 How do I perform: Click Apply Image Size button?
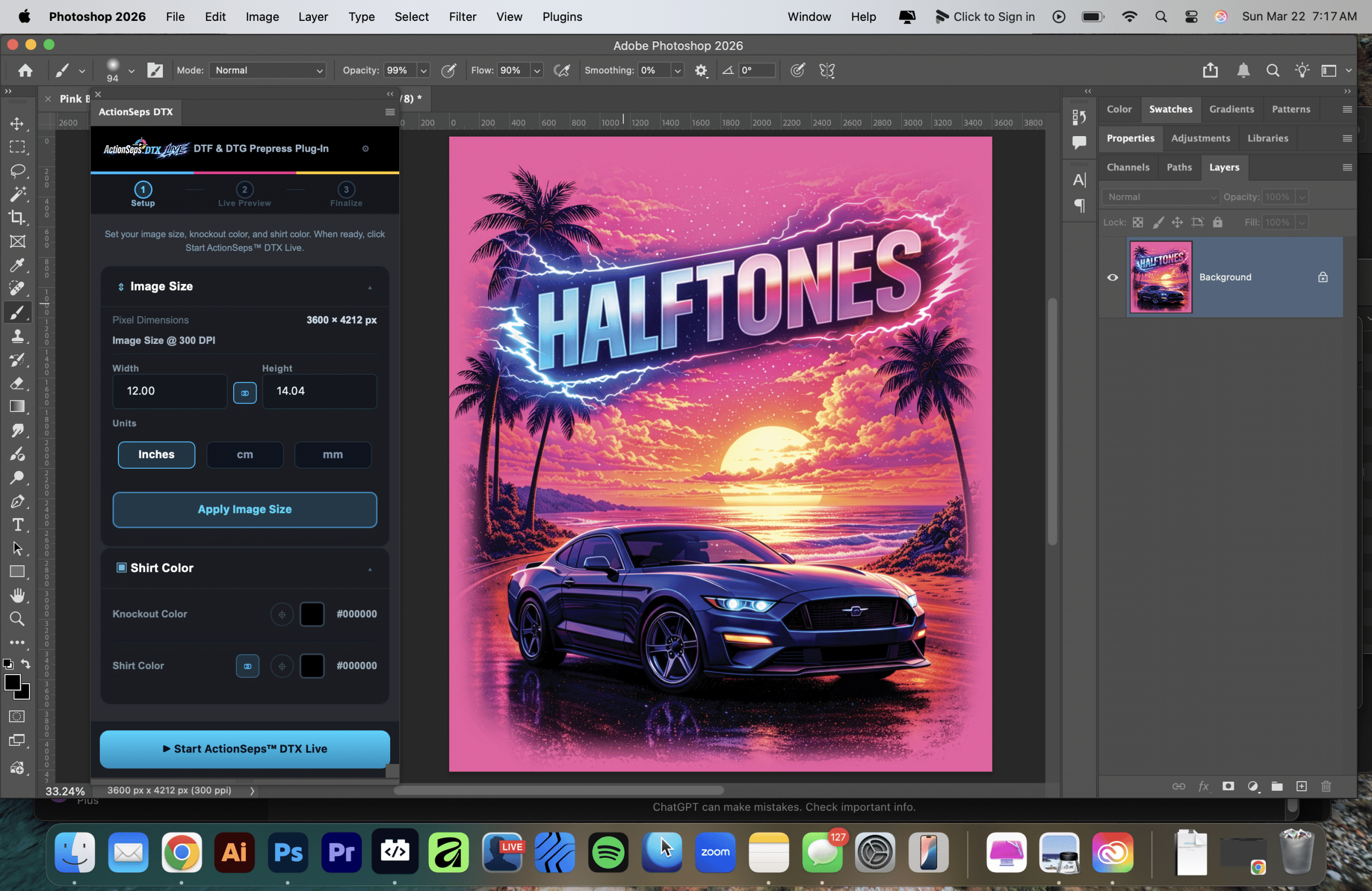tap(244, 510)
